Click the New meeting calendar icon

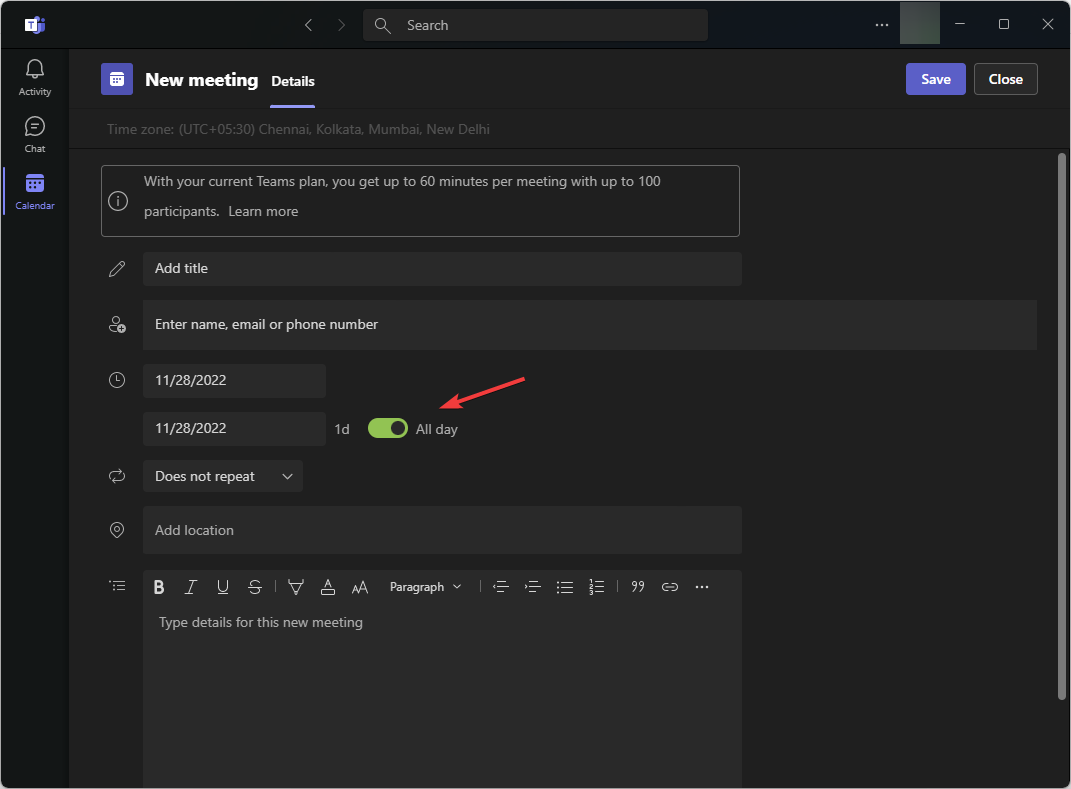117,79
